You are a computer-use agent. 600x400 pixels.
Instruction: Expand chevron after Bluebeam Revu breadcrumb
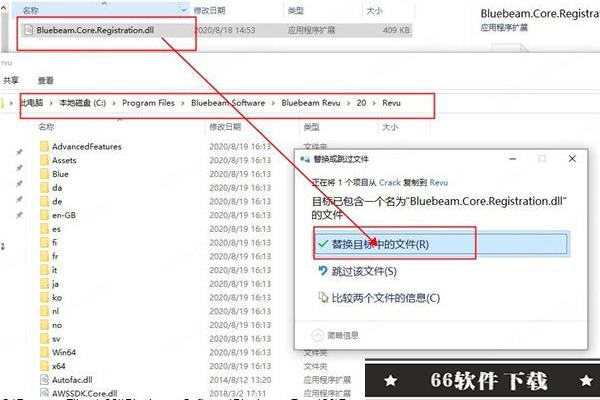click(349, 103)
